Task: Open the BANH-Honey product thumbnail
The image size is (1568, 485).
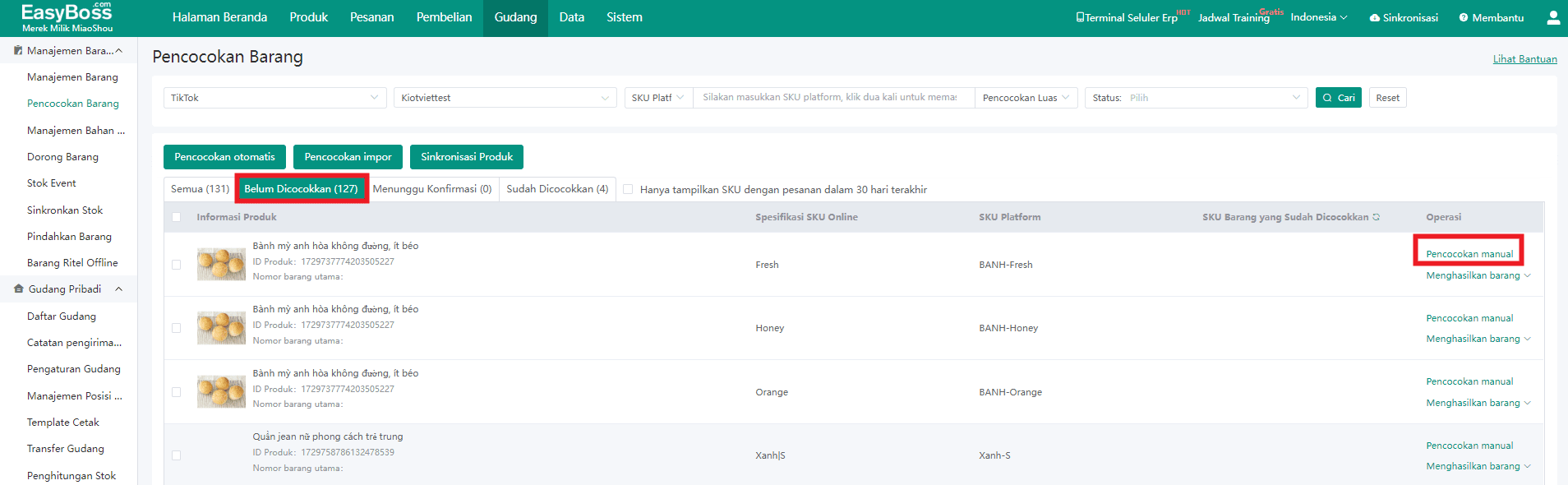Action: (221, 328)
